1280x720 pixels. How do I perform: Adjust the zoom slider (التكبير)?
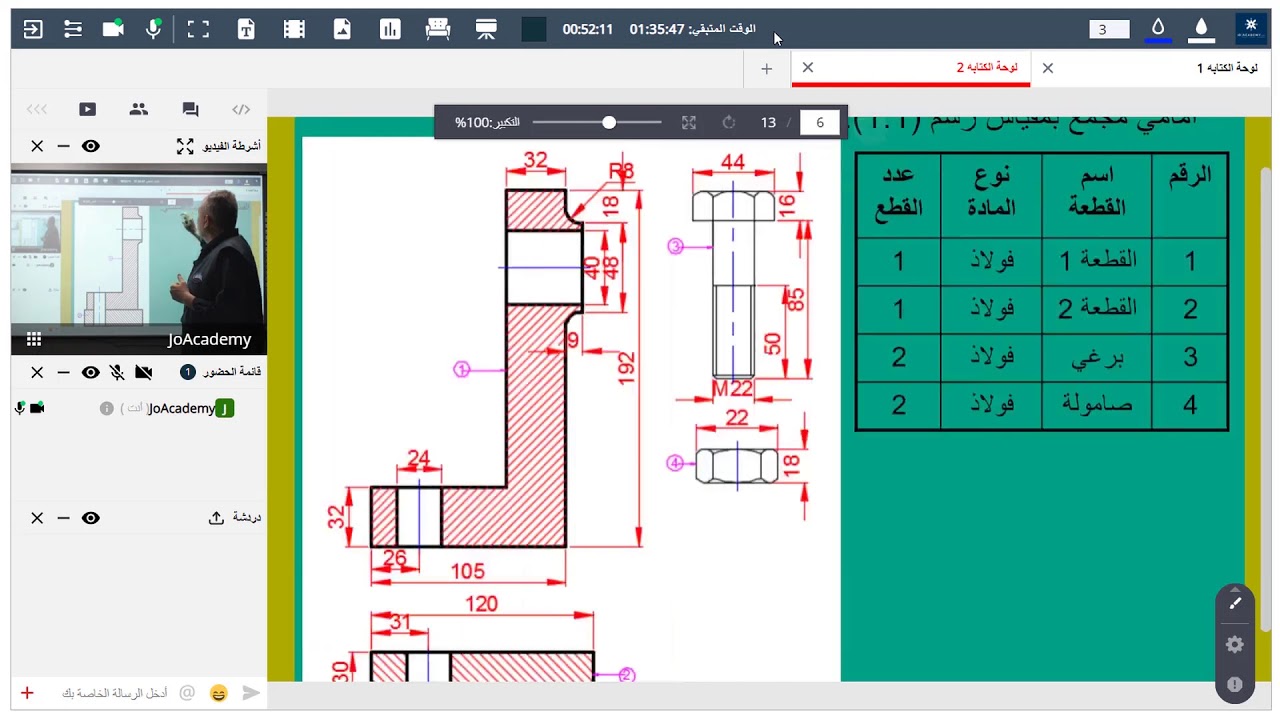pos(597,122)
